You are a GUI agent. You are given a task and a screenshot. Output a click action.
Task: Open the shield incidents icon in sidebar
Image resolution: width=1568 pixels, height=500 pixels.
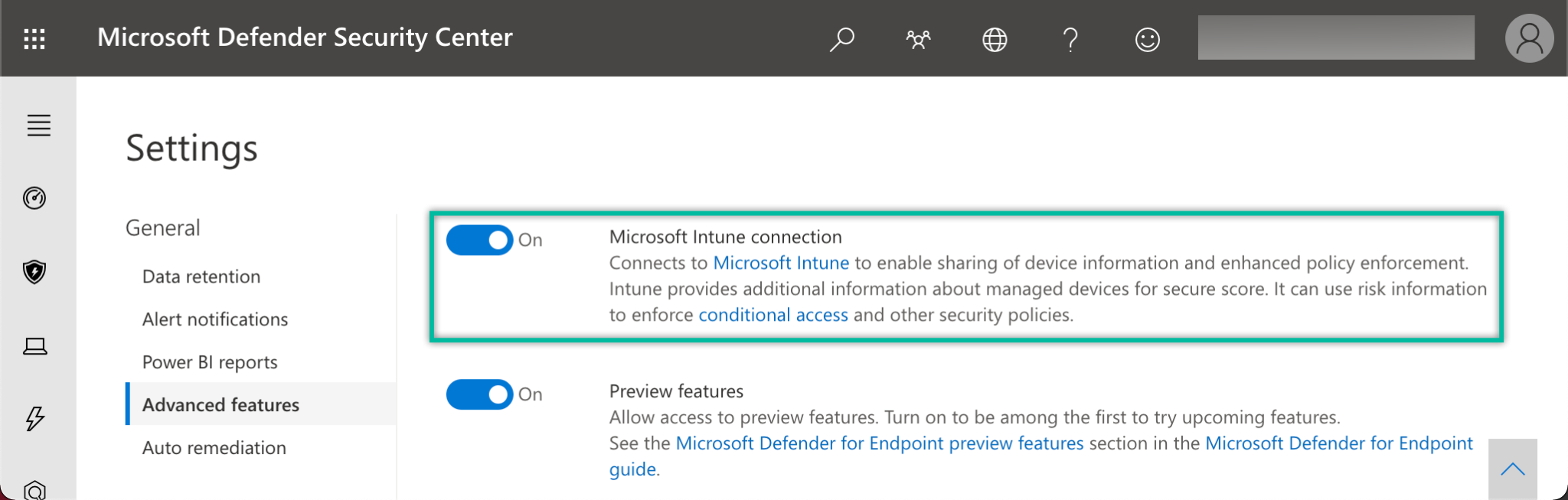tap(34, 272)
